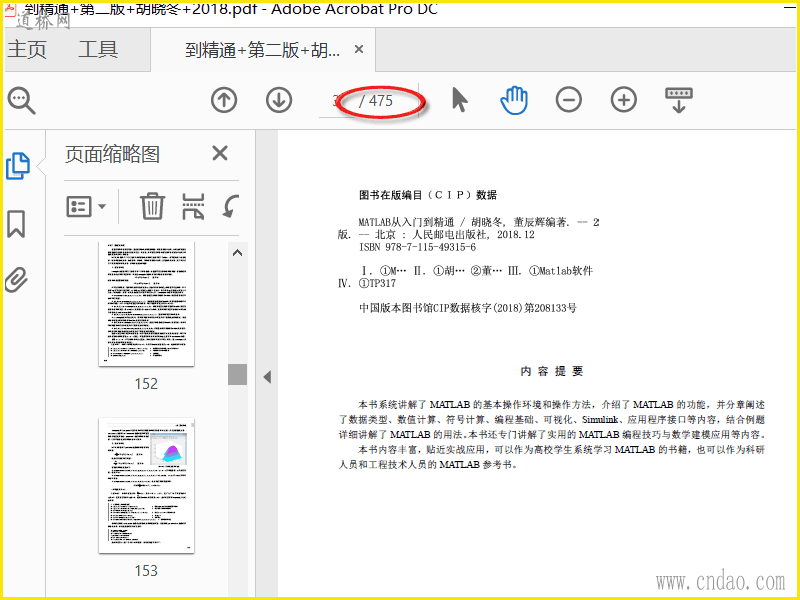This screenshot has height=600, width=800.
Task: Click the current page number field
Action: 337,101
